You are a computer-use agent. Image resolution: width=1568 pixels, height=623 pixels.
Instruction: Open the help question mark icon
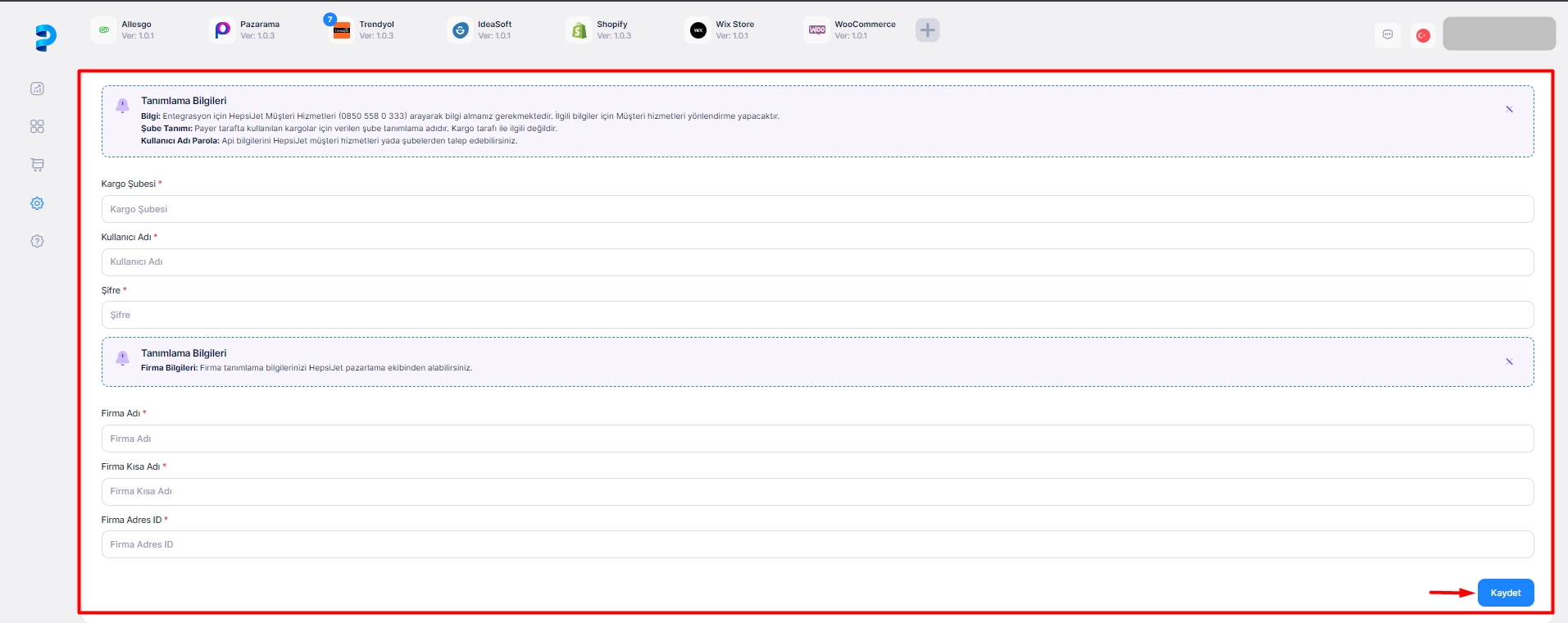(x=37, y=241)
